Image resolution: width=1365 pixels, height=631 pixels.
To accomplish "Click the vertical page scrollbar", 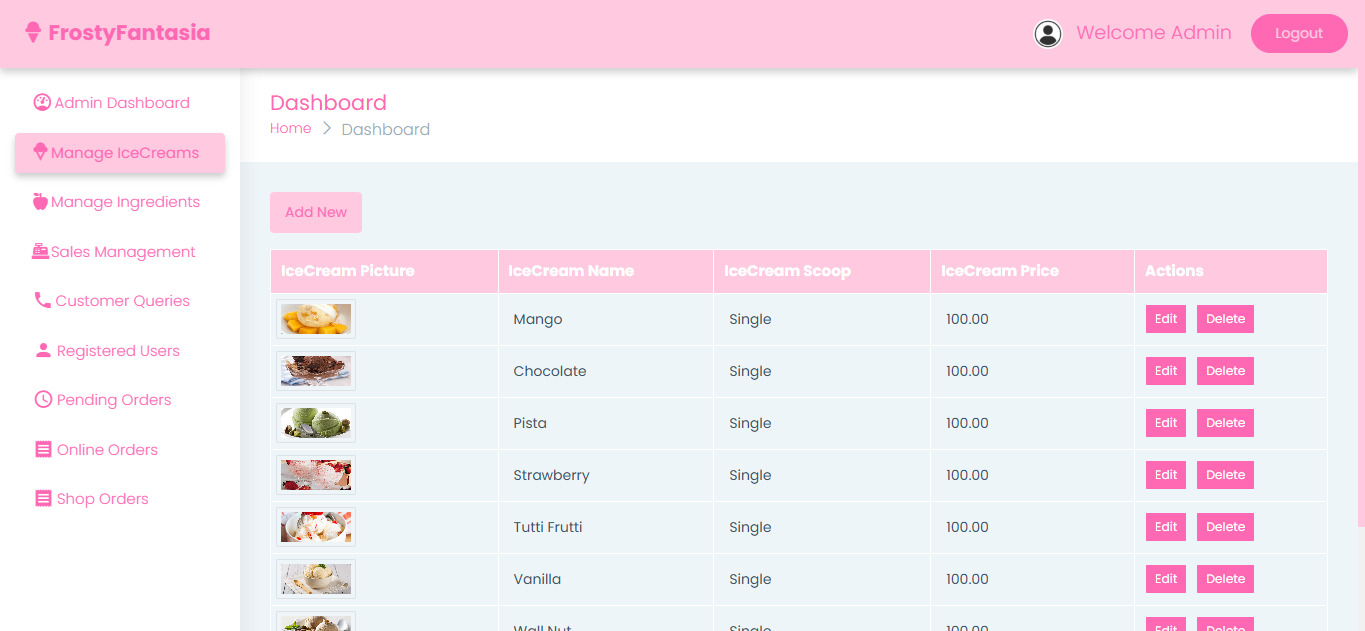I will 1360,300.
